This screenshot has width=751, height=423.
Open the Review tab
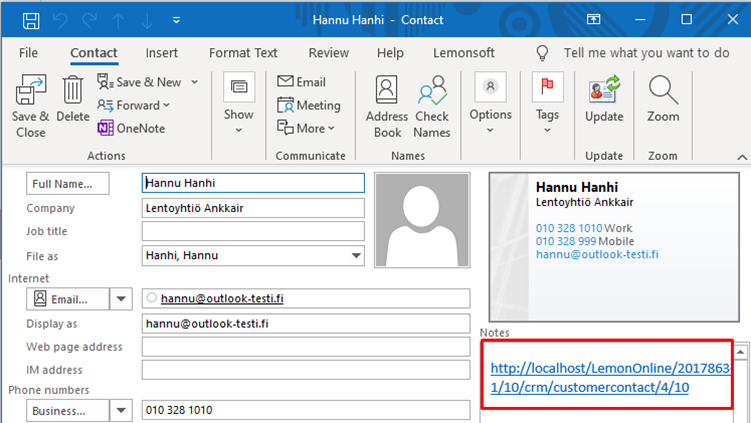click(x=329, y=53)
